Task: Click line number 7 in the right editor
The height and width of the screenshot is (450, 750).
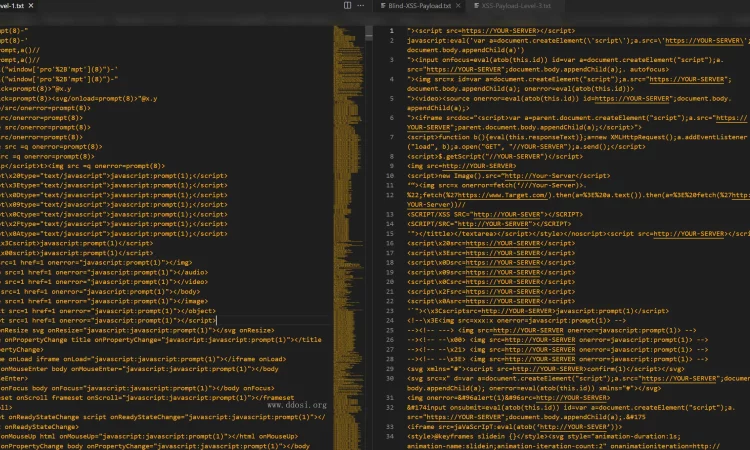Action: (392, 137)
